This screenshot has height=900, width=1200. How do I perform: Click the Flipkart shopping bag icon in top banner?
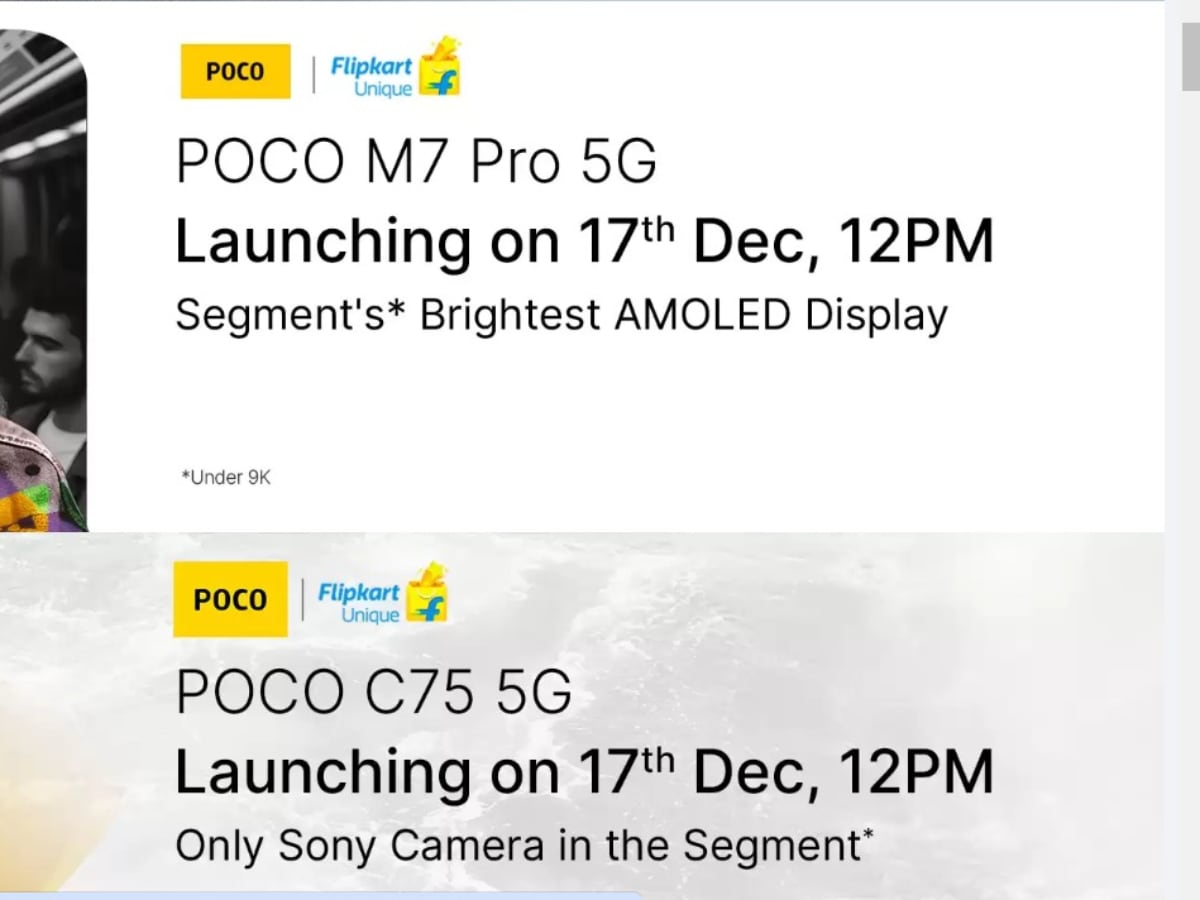[x=441, y=68]
